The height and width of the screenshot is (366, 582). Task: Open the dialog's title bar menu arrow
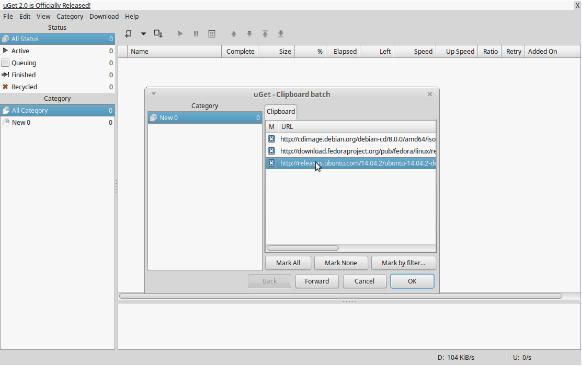153,94
